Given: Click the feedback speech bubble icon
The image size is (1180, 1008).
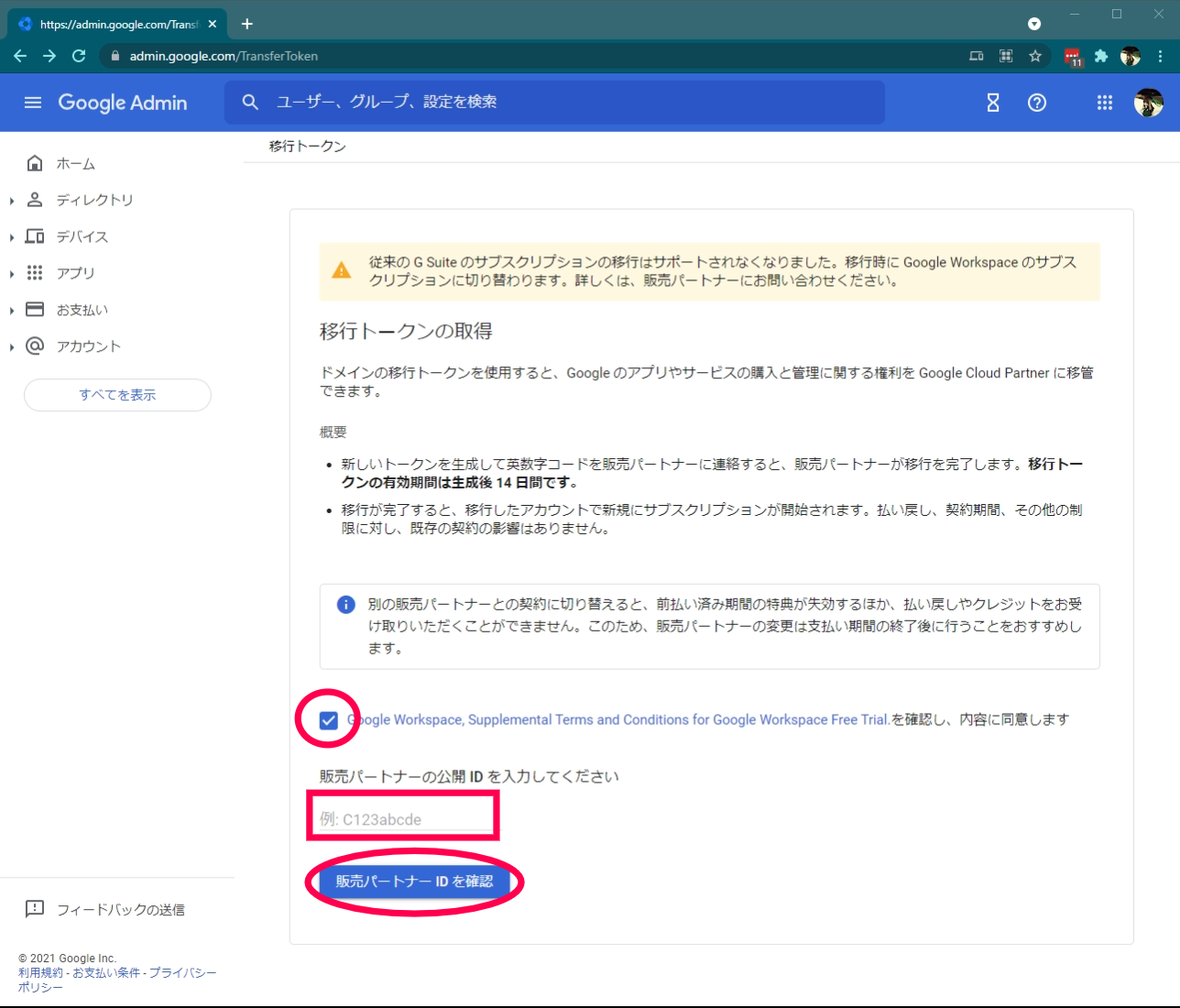Looking at the screenshot, I should pyautogui.click(x=35, y=909).
